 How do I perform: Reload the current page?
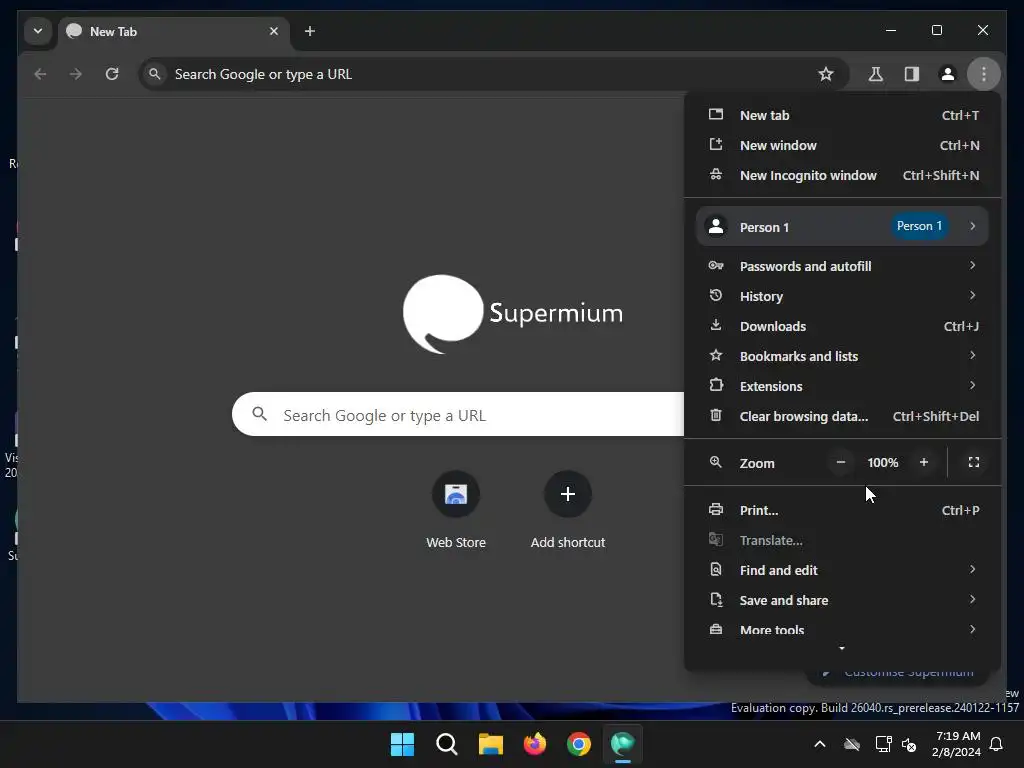(112, 74)
